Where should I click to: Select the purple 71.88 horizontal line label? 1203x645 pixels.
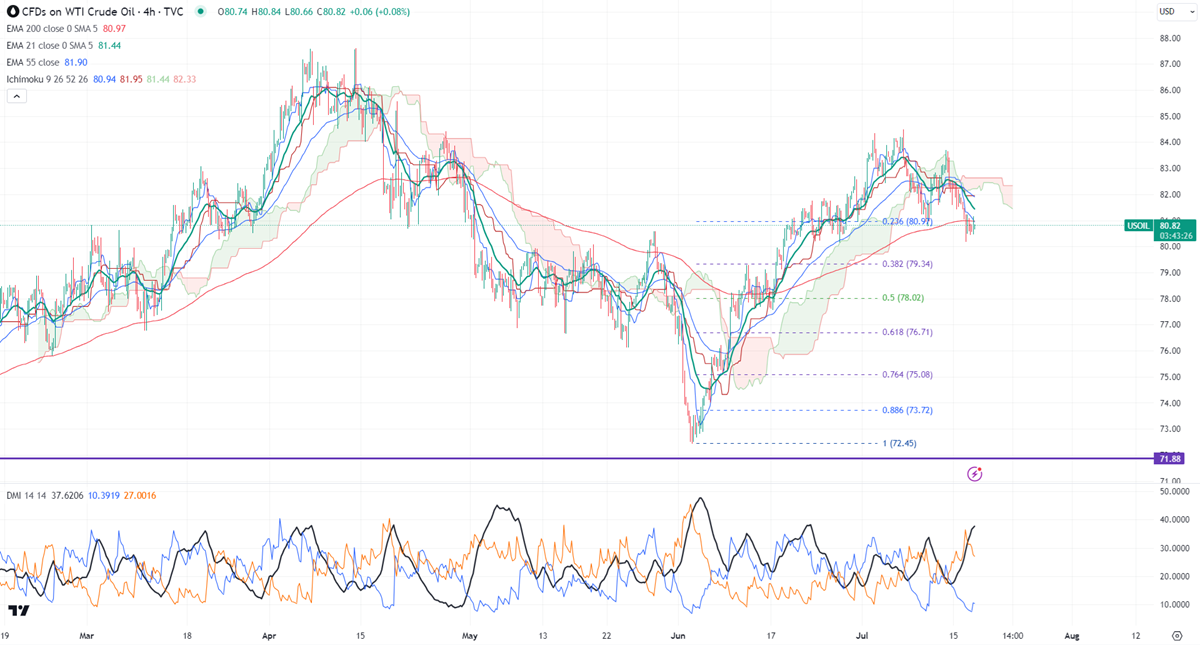tap(1170, 459)
